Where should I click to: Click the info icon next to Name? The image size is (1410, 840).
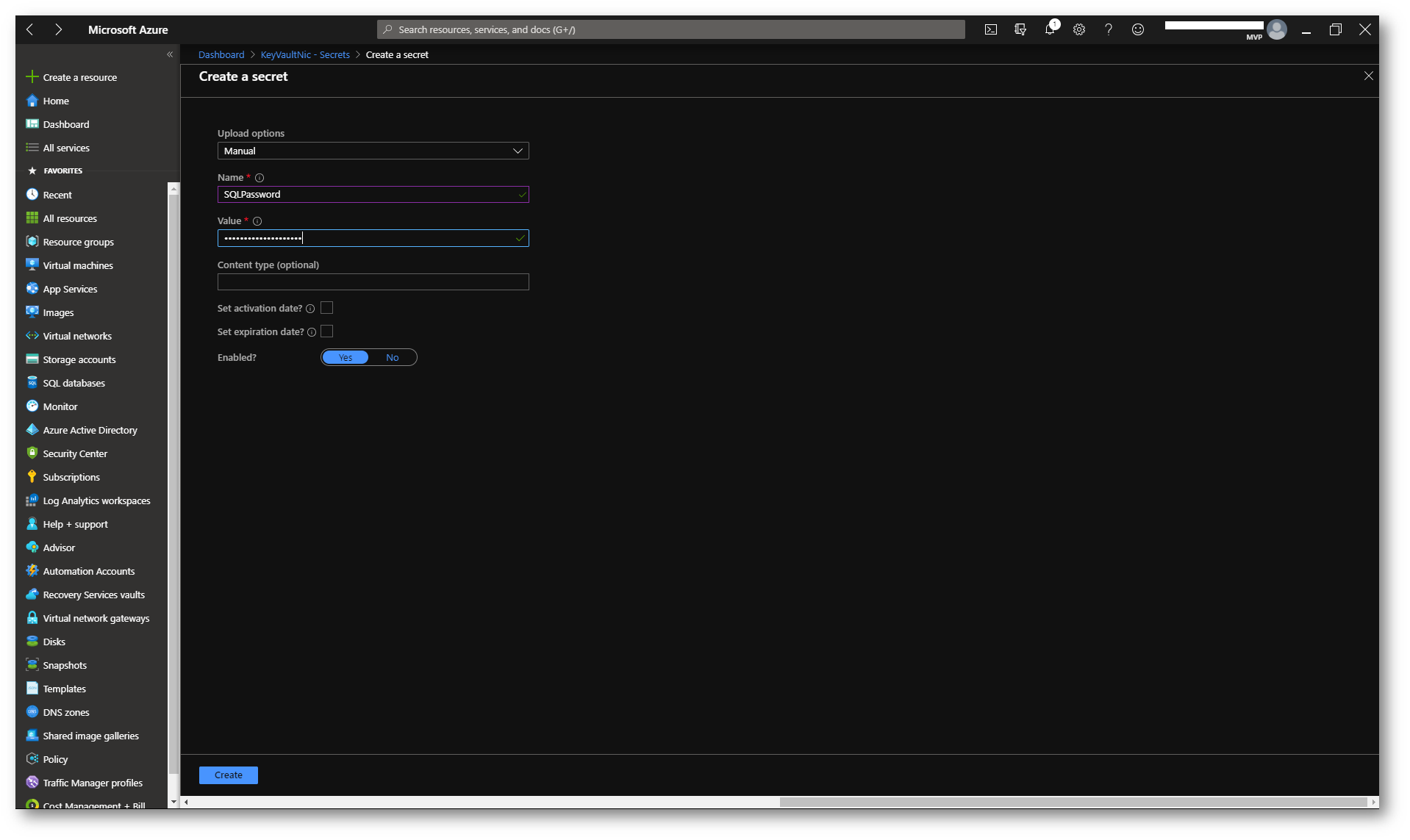coord(260,178)
